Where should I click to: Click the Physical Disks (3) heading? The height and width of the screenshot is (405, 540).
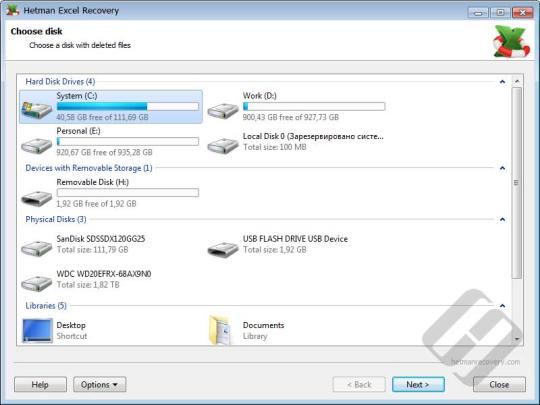tap(56, 219)
